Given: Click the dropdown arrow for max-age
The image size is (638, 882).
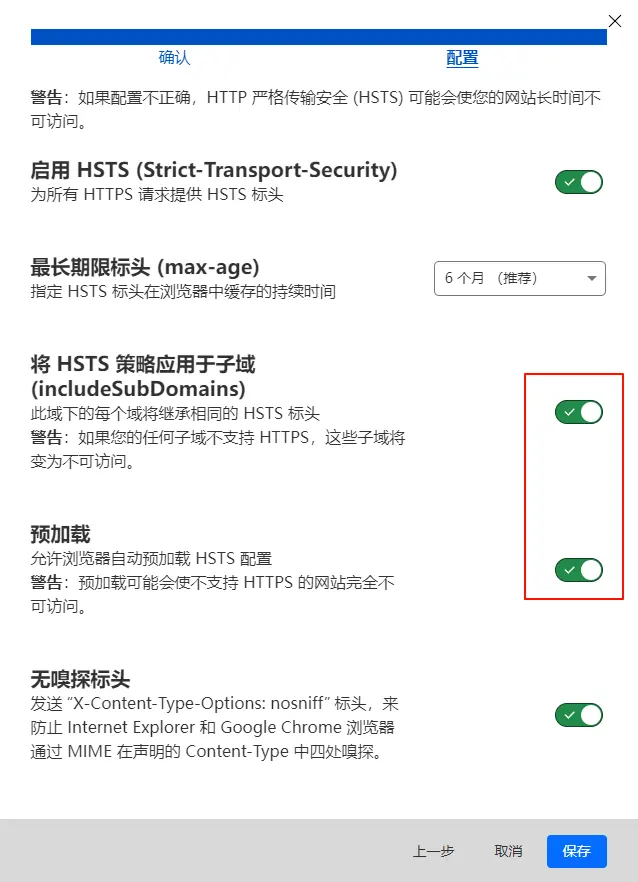Looking at the screenshot, I should pos(591,278).
